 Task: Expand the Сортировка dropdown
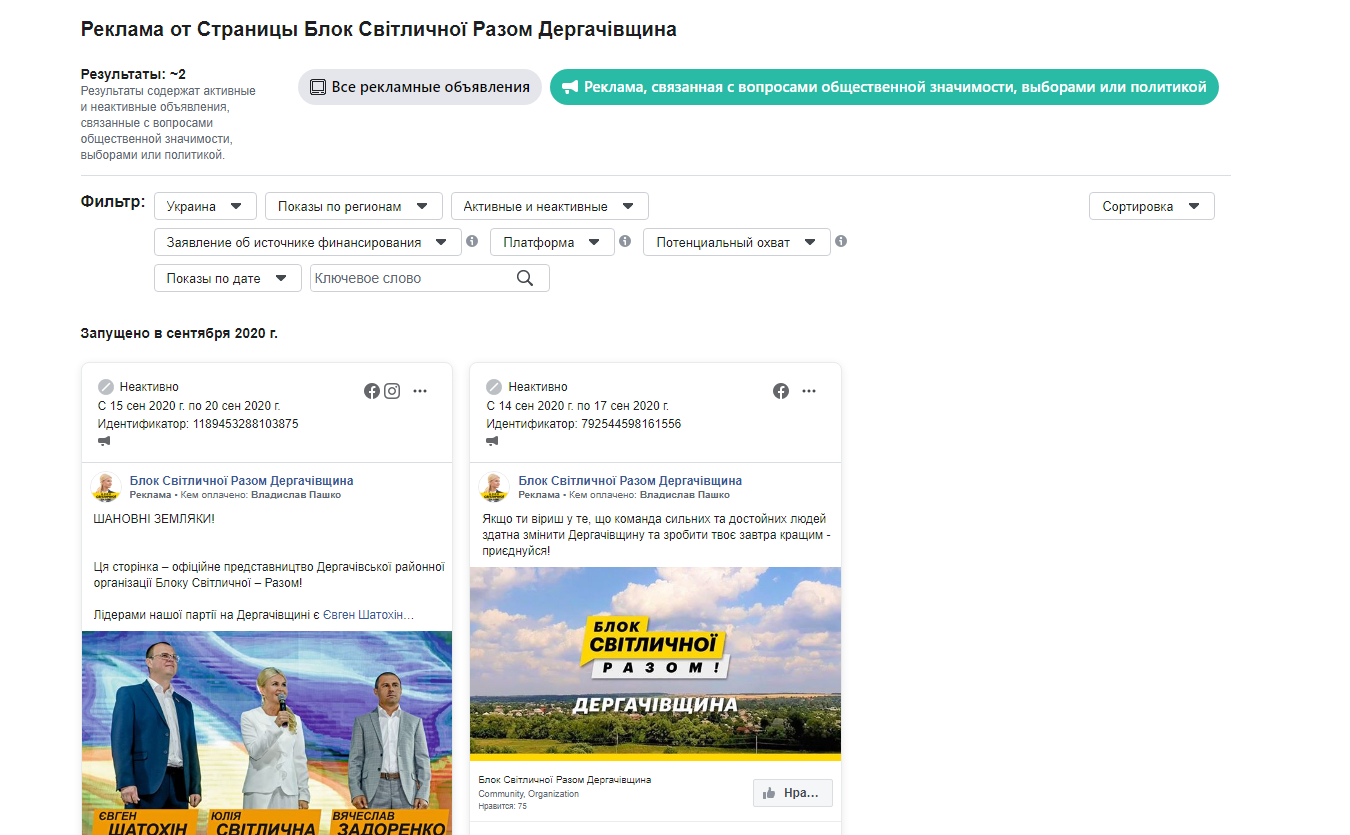1151,206
